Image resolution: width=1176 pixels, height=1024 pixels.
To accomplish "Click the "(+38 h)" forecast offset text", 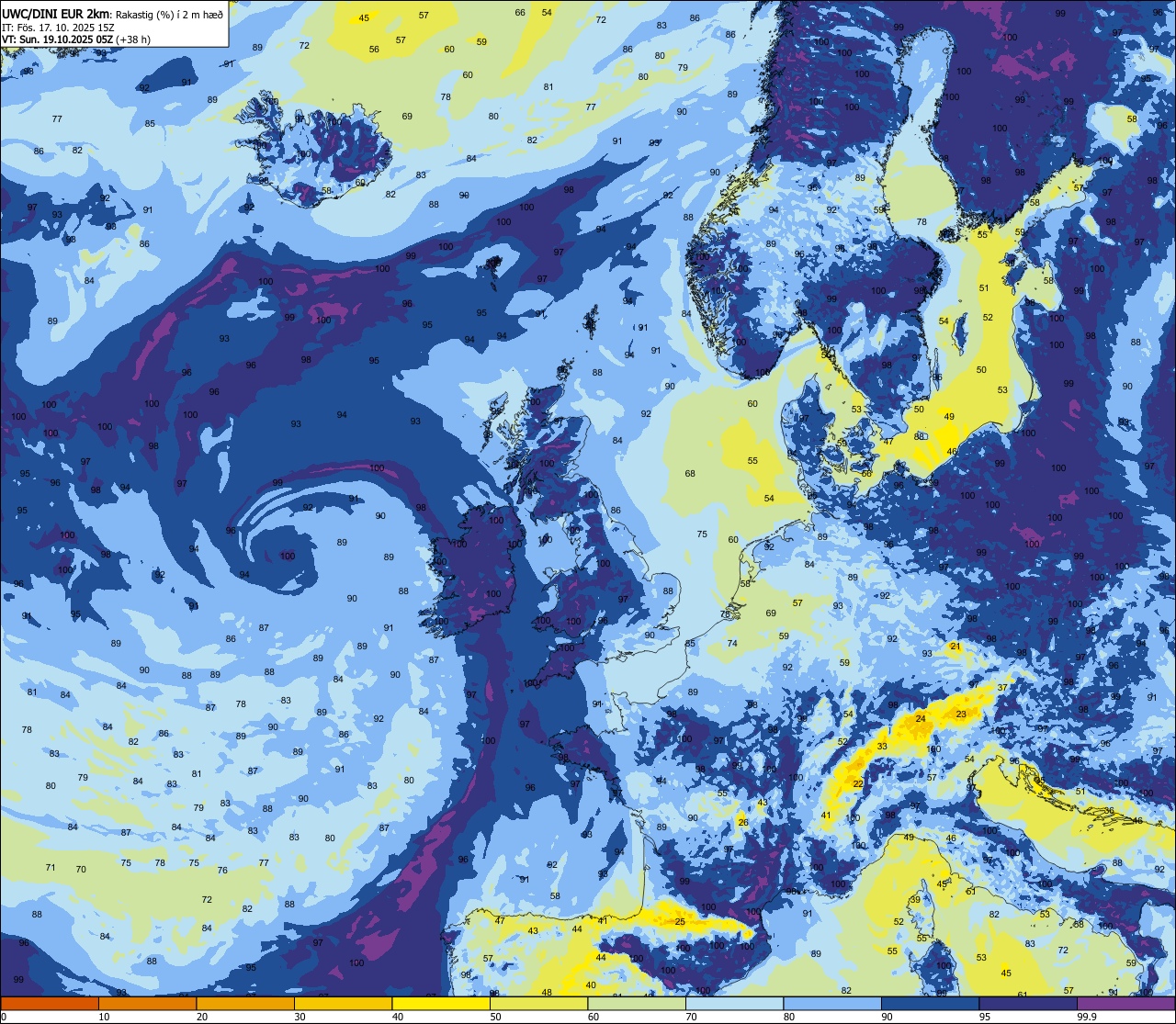I will tap(132, 39).
